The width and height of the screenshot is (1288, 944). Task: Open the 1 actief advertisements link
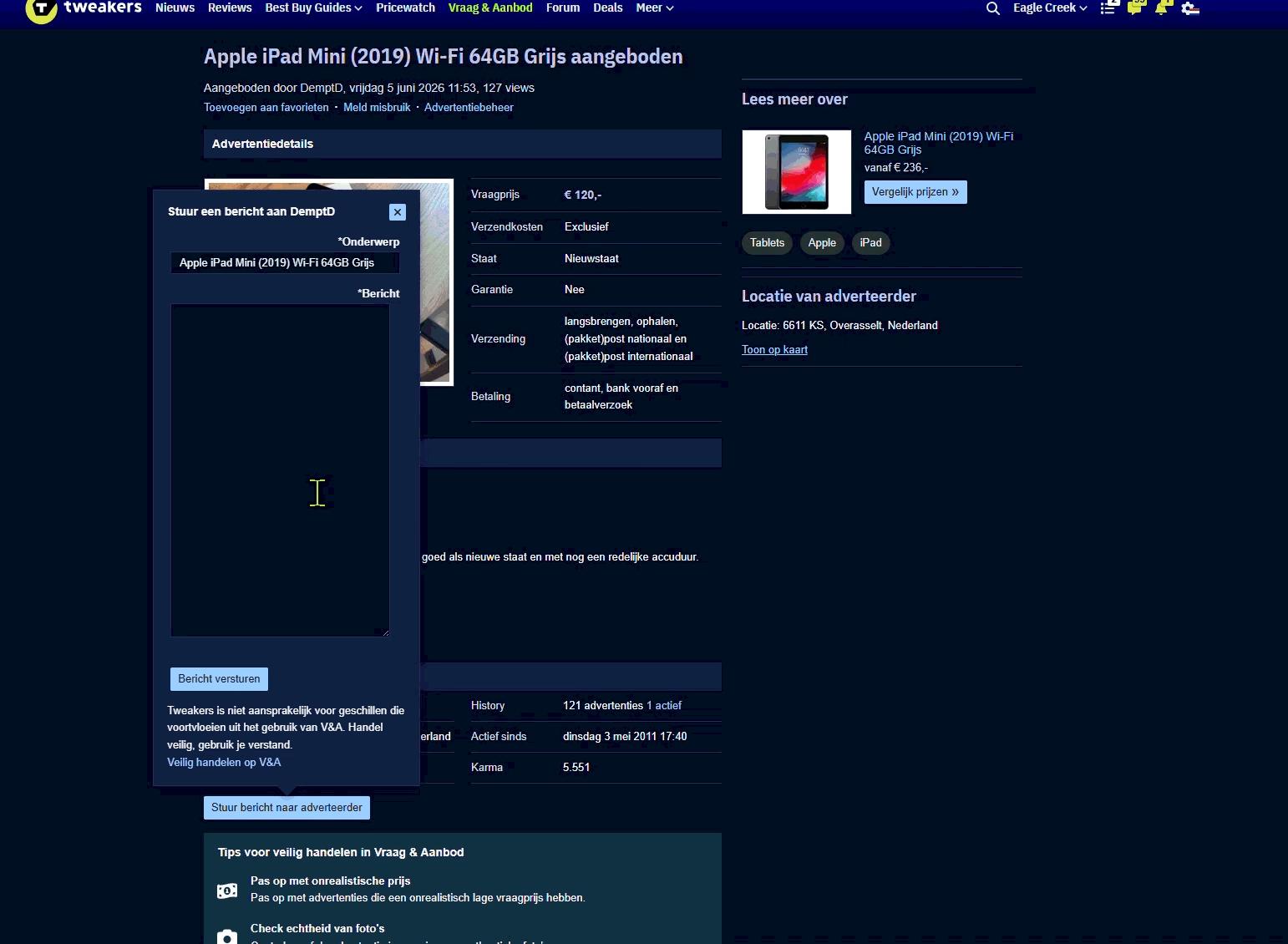coord(664,706)
